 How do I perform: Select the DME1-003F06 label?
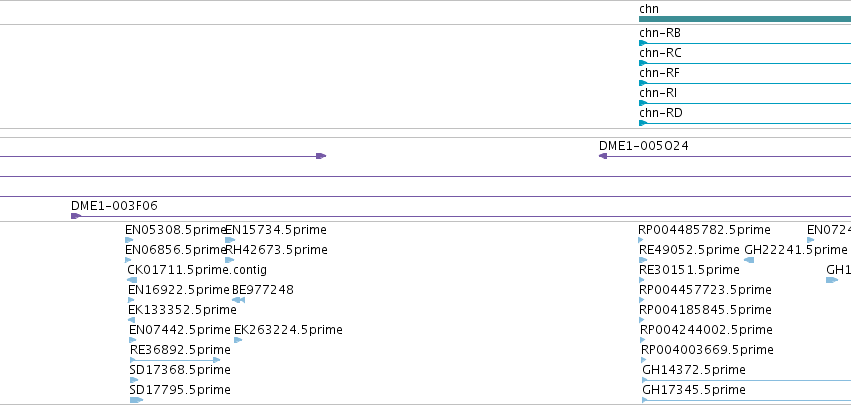115,206
